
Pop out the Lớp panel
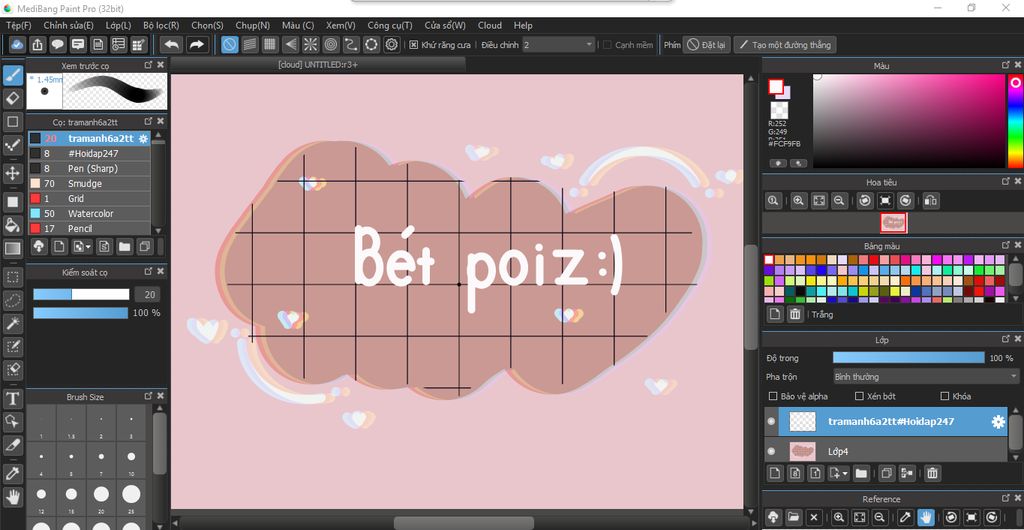tap(1006, 339)
